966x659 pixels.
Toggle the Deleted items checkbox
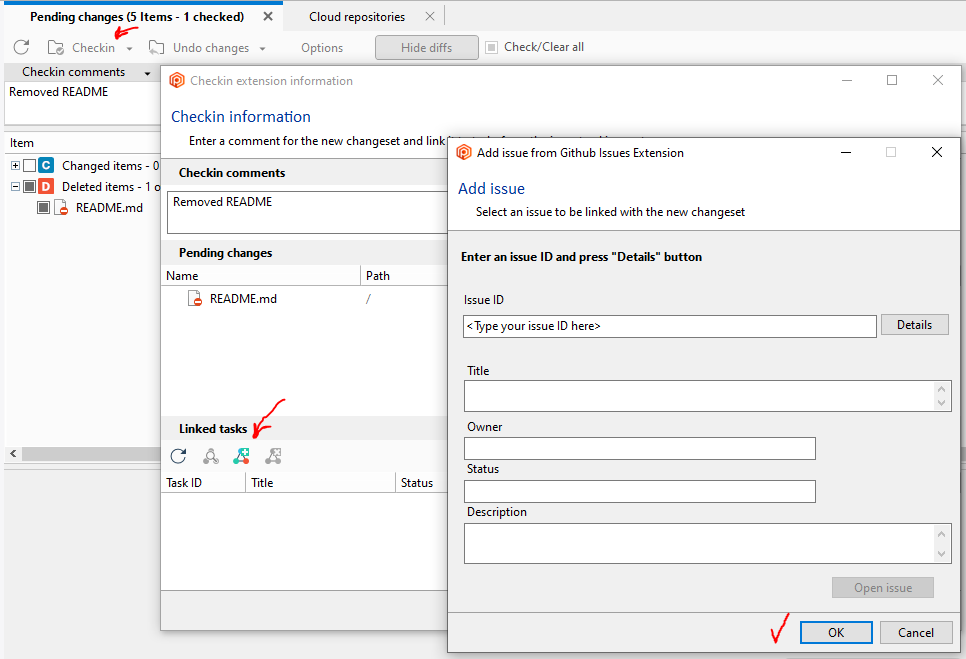pyautogui.click(x=29, y=187)
